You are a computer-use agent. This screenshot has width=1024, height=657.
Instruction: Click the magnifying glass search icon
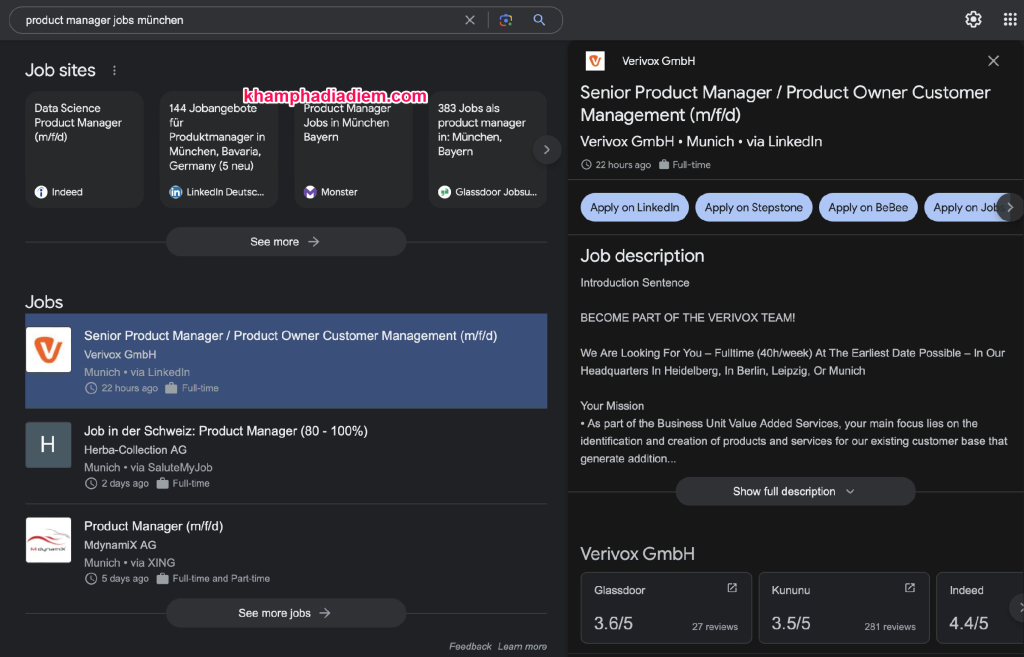point(539,20)
